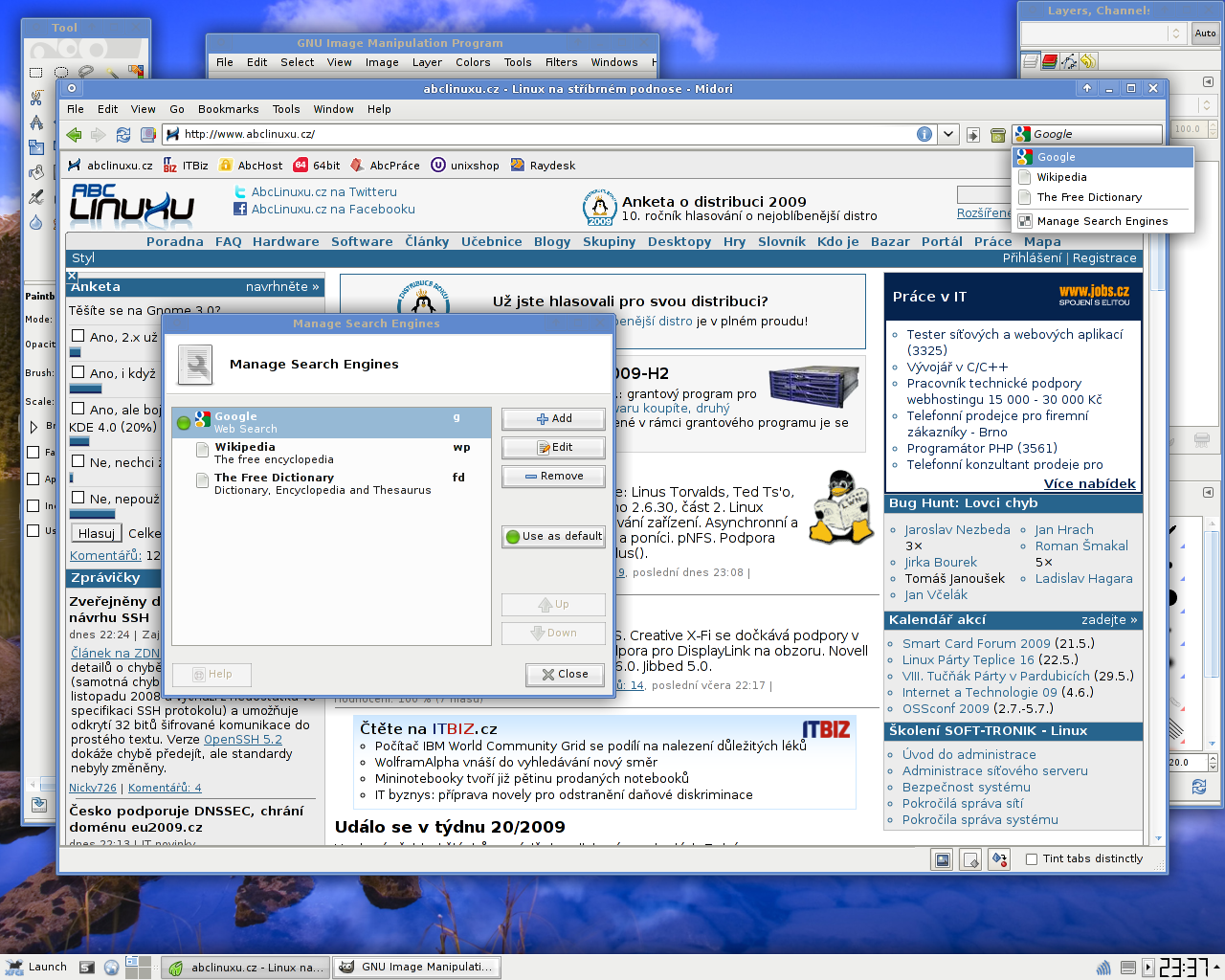The height and width of the screenshot is (980, 1225).
Task: Select the Wikipedia row in engines list
Action: point(332,453)
